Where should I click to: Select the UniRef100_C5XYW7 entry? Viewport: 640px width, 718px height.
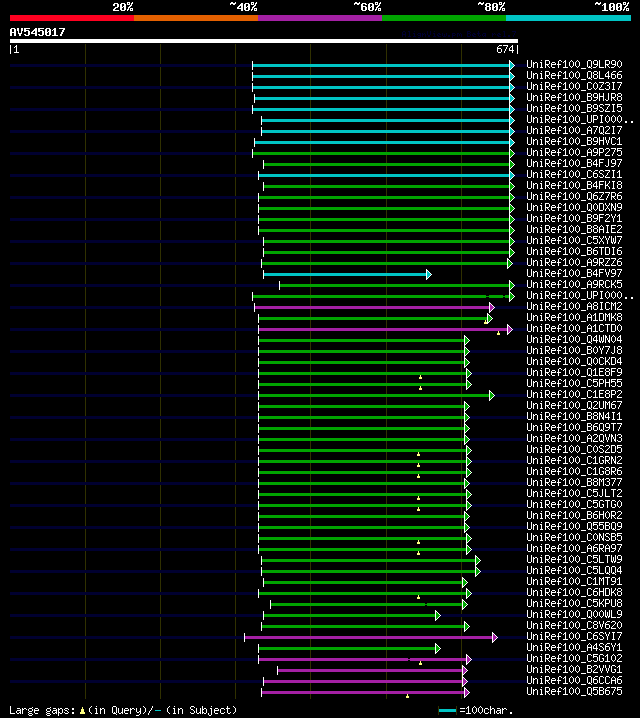[x=574, y=240]
